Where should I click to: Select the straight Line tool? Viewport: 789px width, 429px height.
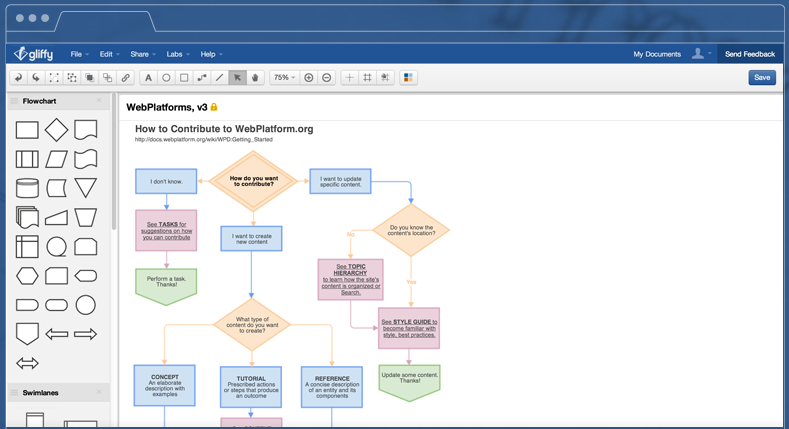(x=219, y=77)
